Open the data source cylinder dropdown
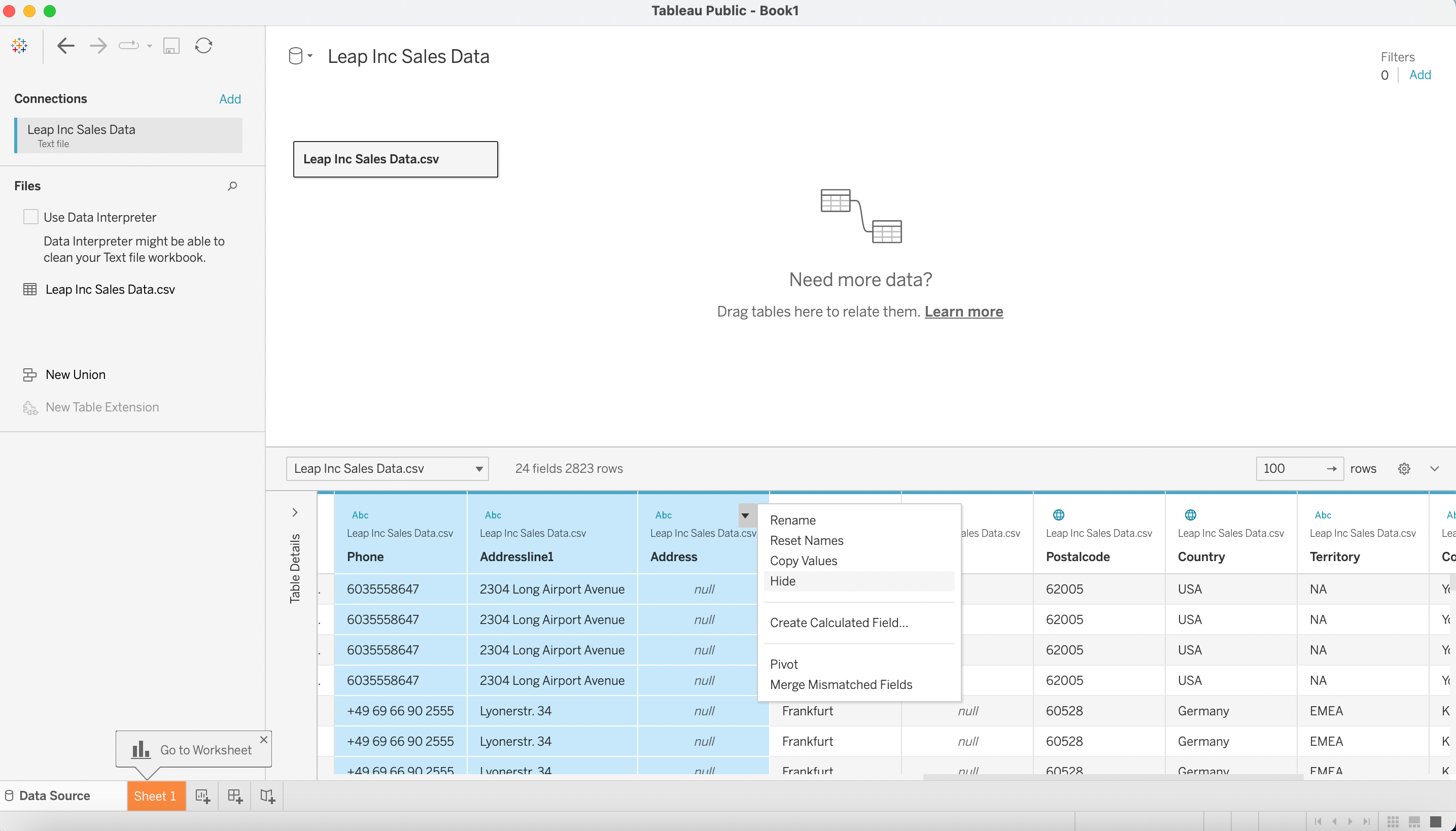Viewport: 1456px width, 831px height. click(300, 56)
